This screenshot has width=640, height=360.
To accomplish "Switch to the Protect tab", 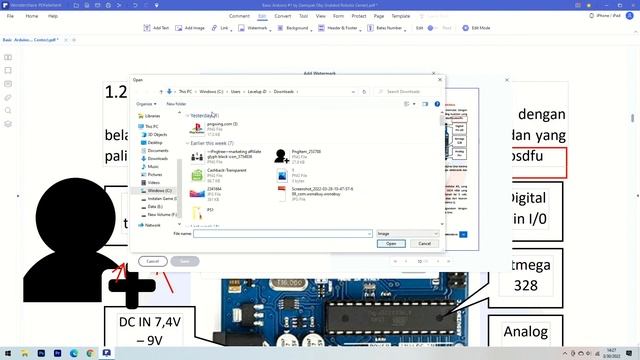I will click(x=359, y=16).
